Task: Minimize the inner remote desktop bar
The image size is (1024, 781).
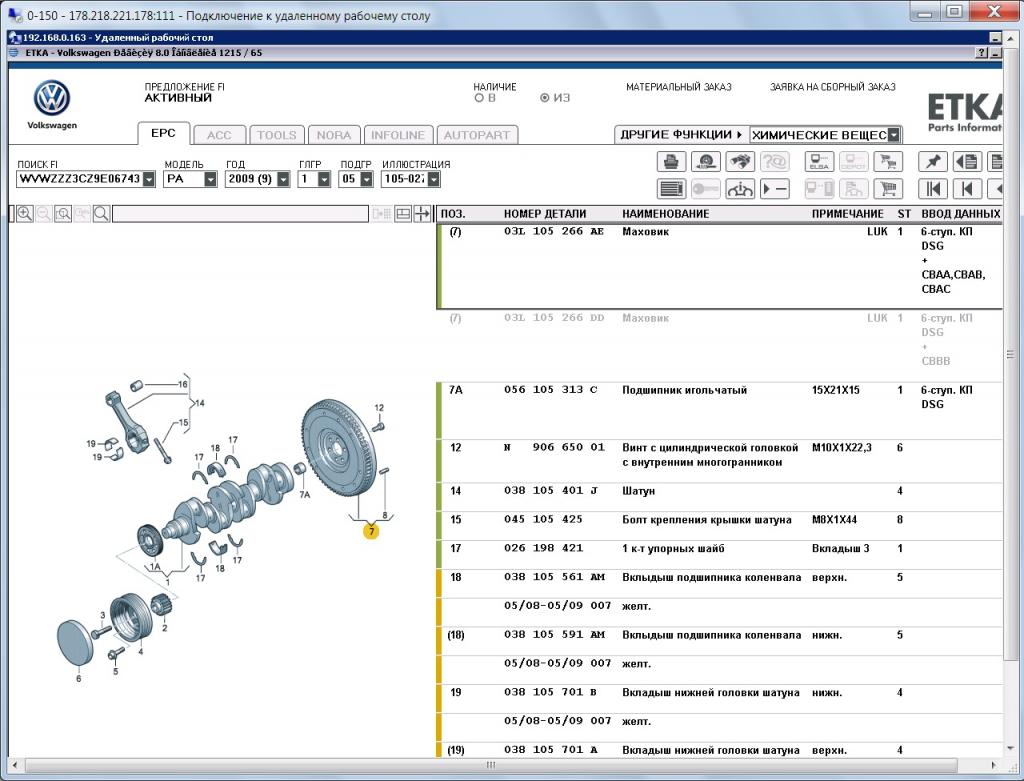Action: [x=995, y=38]
